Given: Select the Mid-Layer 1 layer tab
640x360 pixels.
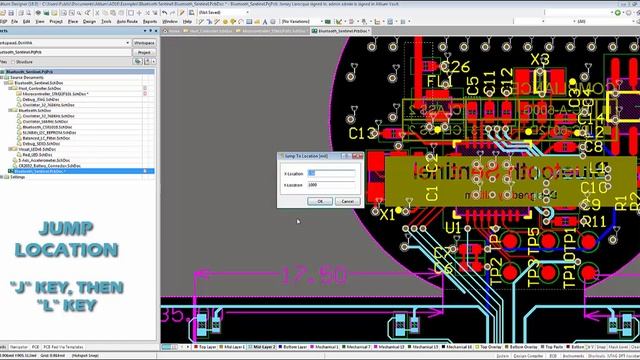Looking at the screenshot, I should click(232, 347).
